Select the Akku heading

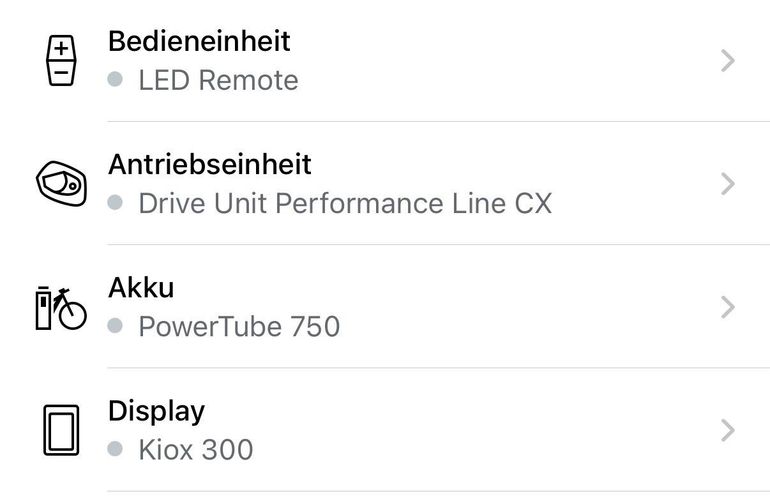[141, 288]
